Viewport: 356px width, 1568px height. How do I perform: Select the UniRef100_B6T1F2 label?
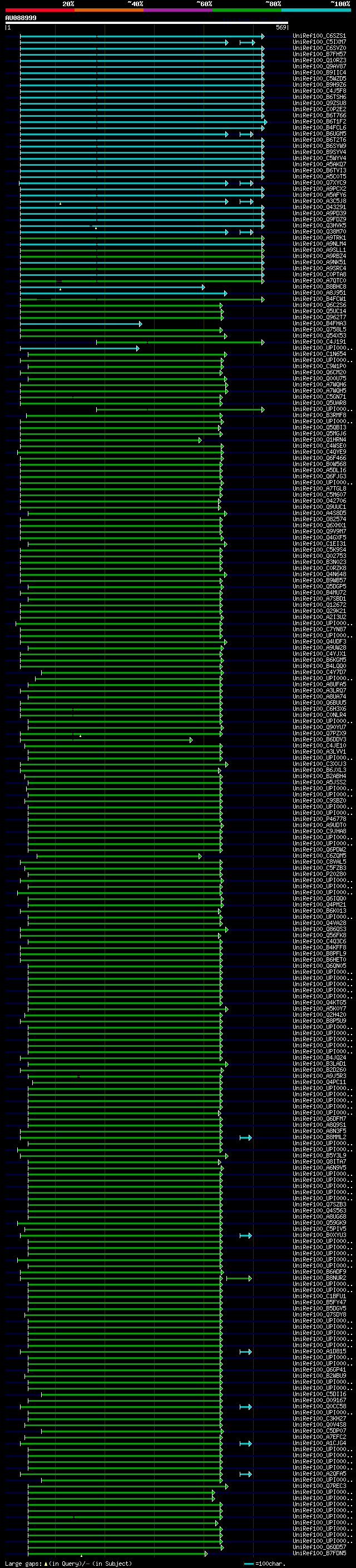click(319, 122)
